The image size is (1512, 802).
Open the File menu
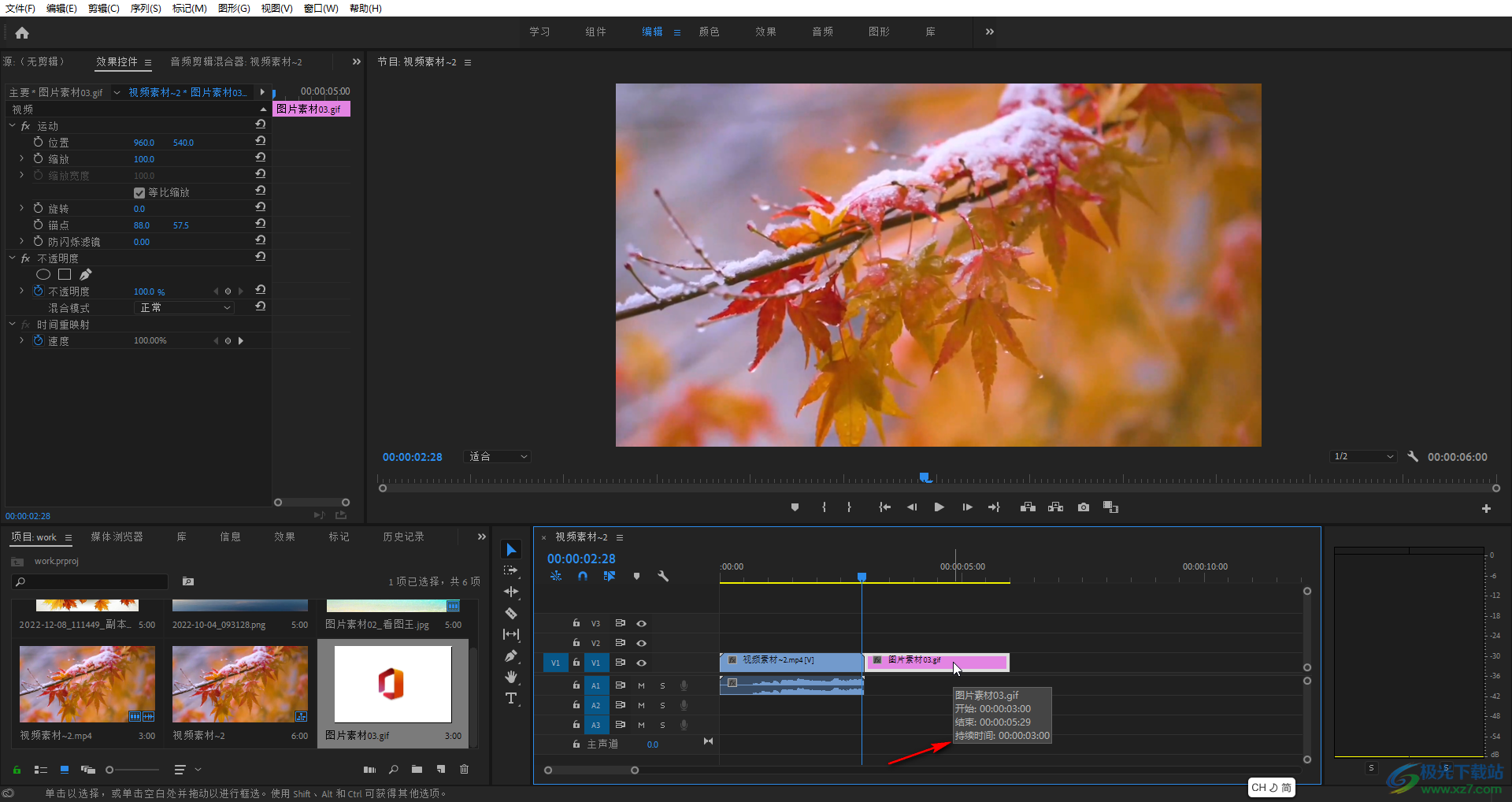20,8
